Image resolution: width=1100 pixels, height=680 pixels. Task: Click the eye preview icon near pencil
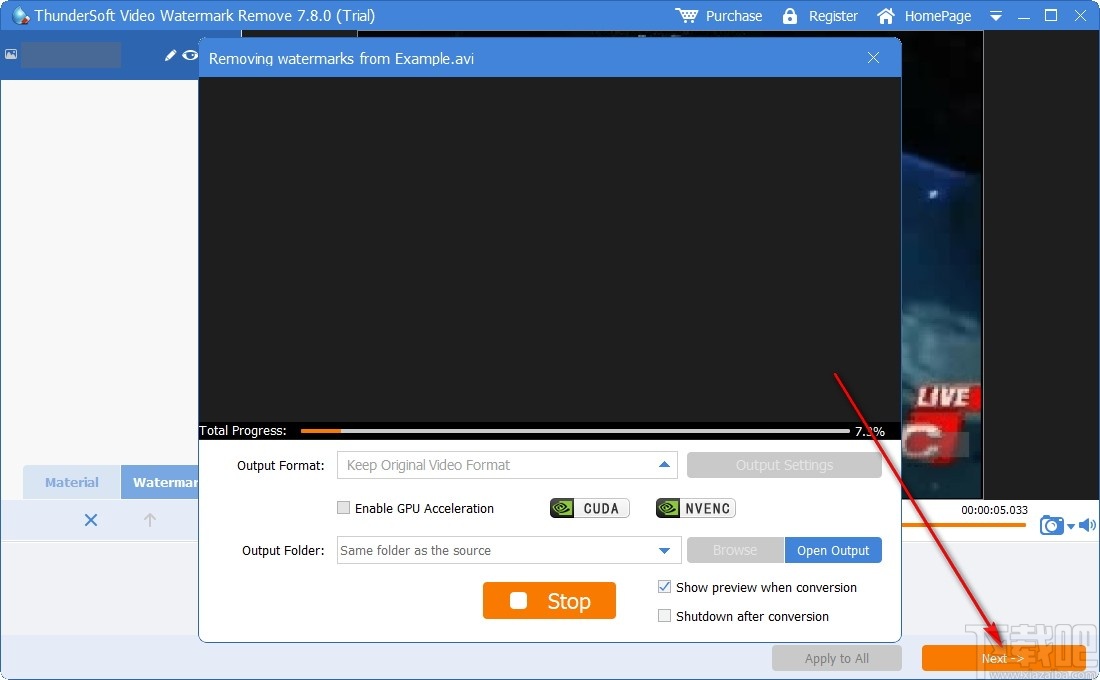click(x=189, y=56)
